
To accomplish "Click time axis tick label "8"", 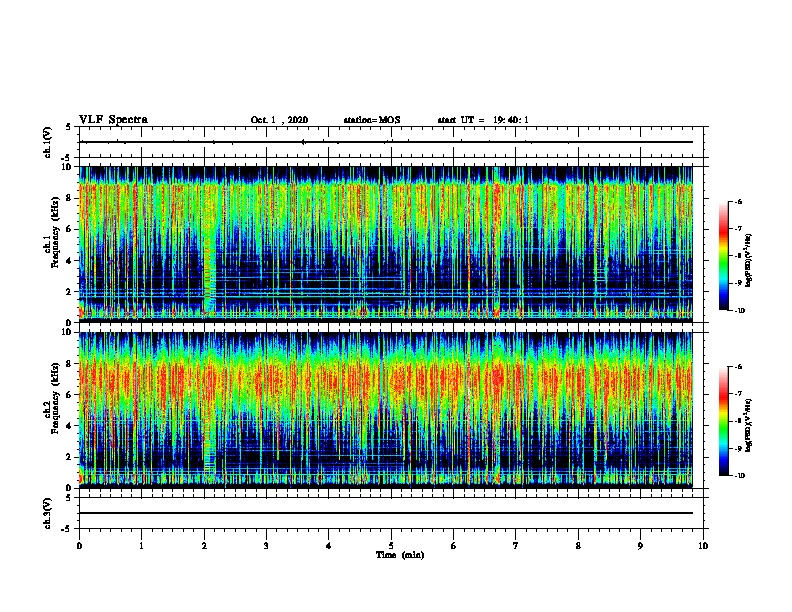I will (578, 546).
